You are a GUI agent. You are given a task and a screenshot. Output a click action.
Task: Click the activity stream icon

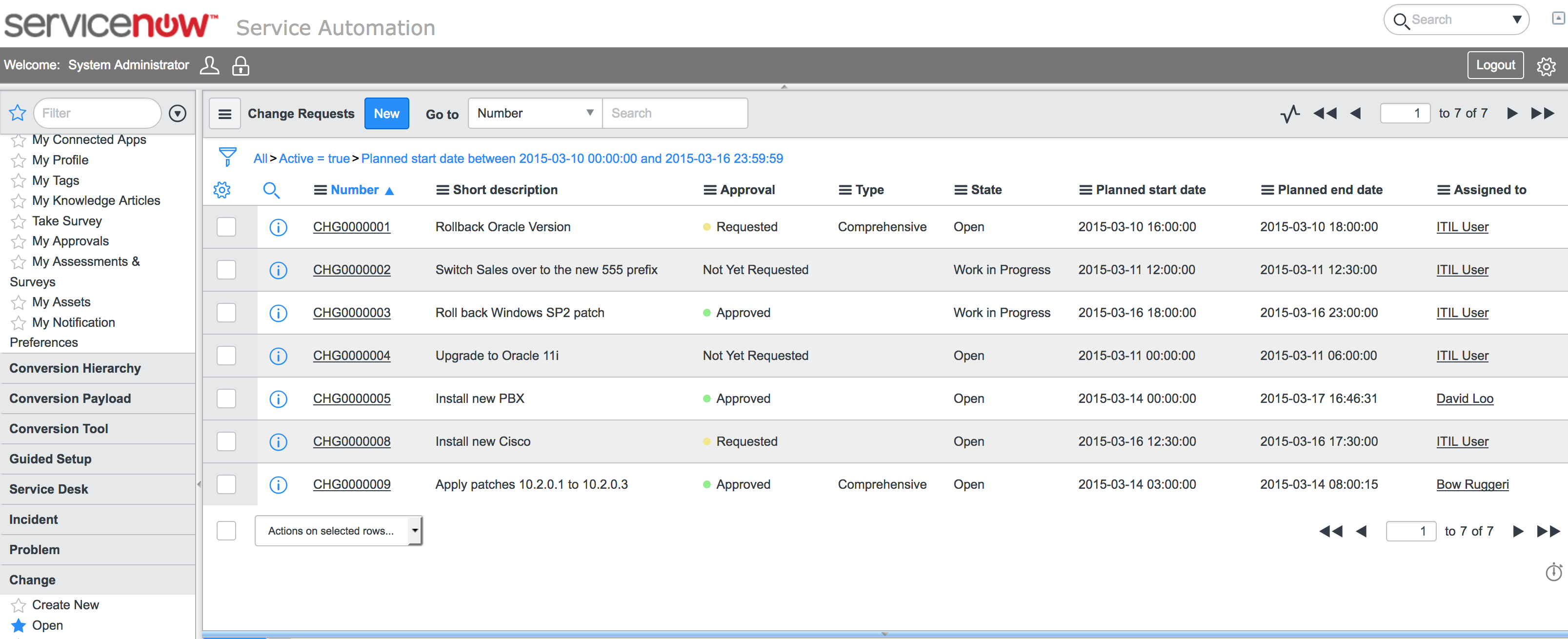[1289, 113]
